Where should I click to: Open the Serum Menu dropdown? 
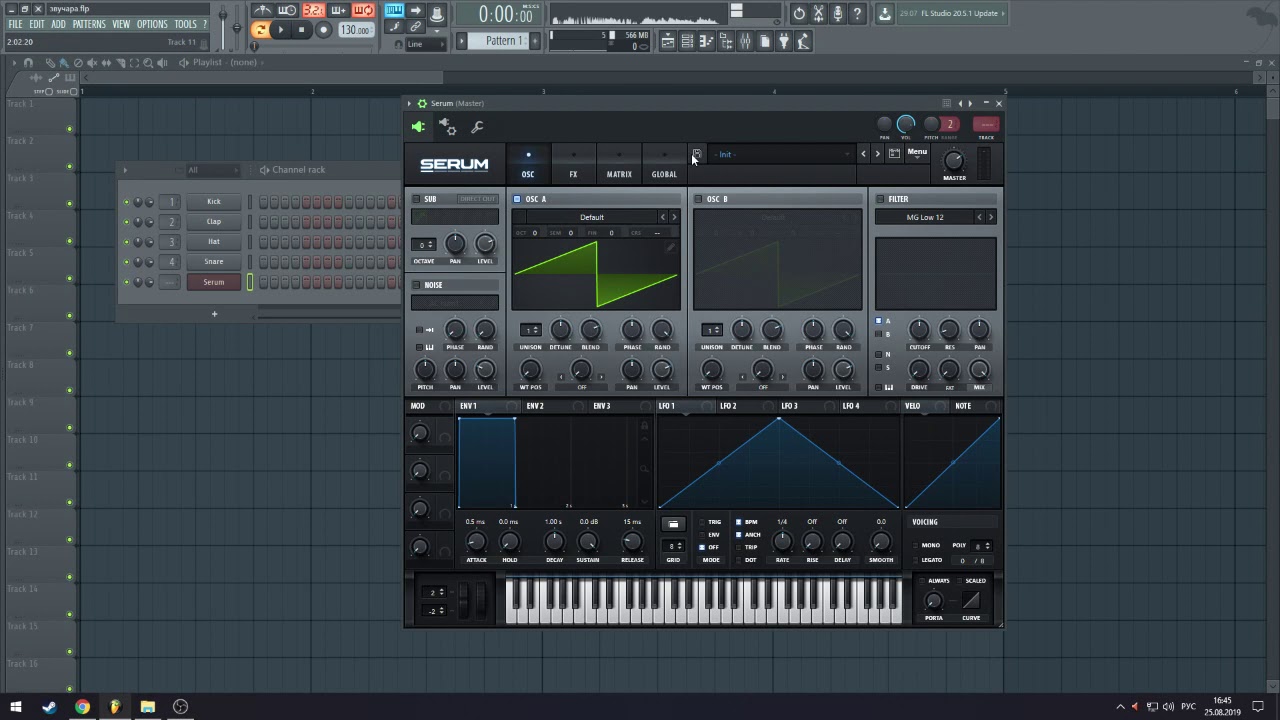click(x=917, y=153)
